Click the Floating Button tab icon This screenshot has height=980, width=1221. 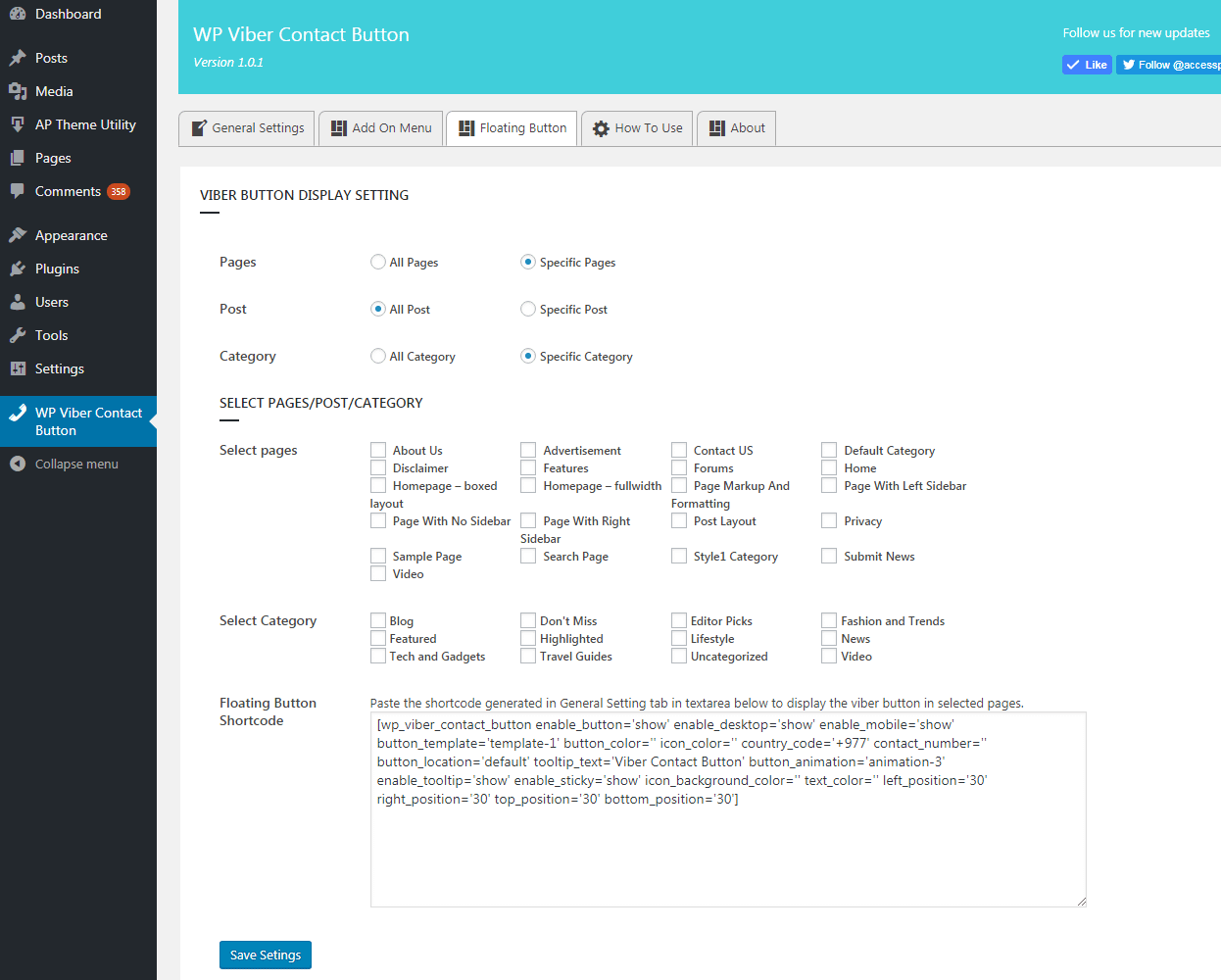(466, 128)
